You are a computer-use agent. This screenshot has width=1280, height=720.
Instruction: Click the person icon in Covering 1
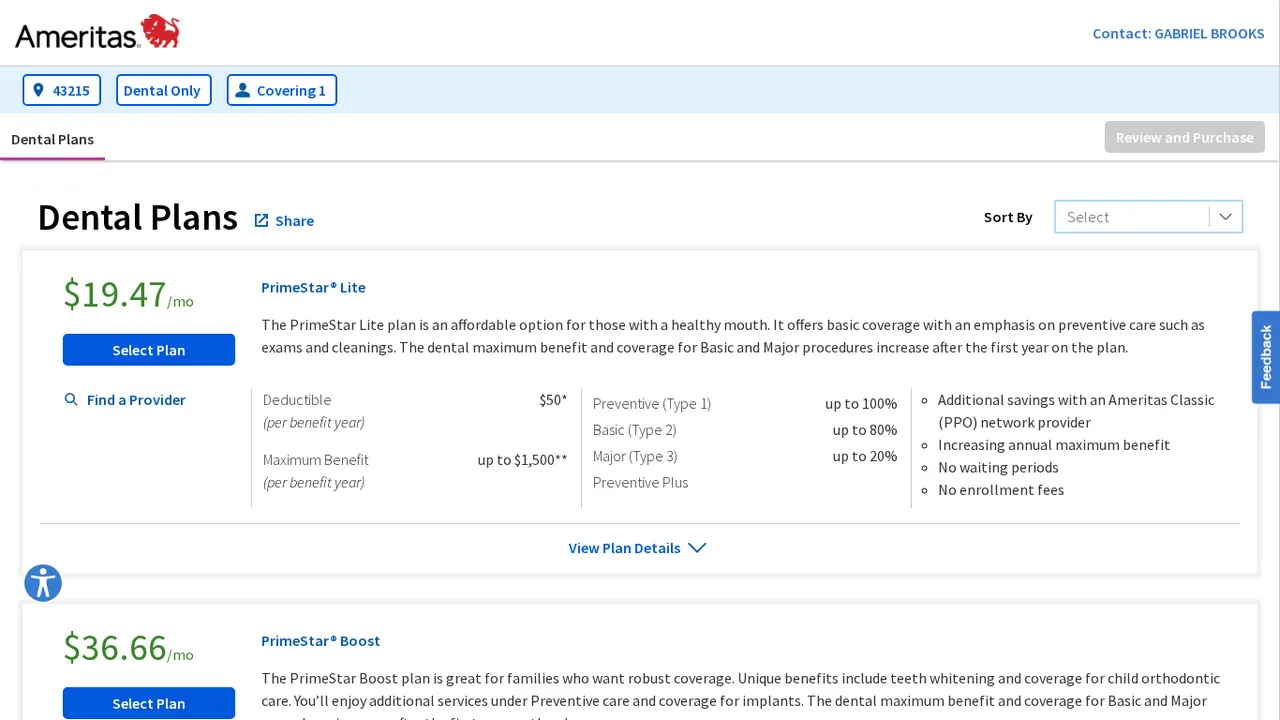click(x=242, y=90)
